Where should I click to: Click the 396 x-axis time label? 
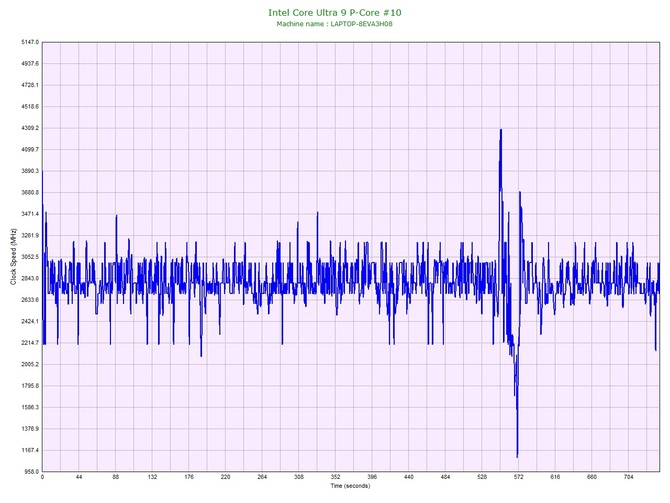(372, 477)
